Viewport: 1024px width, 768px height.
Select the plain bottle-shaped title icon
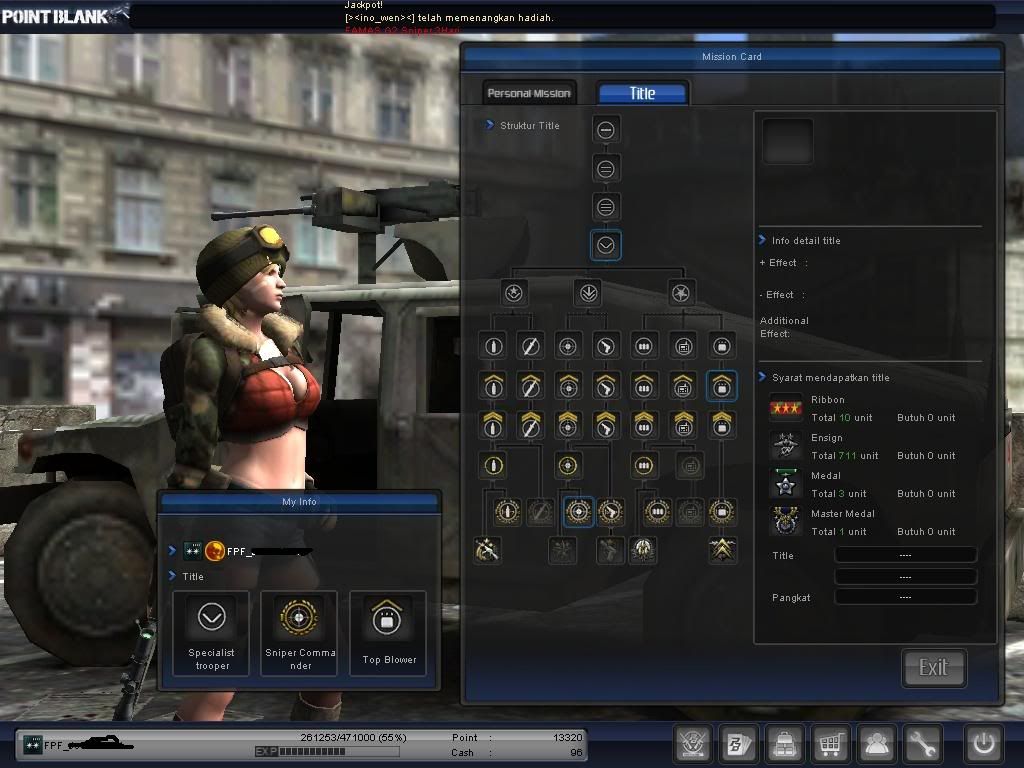point(493,346)
